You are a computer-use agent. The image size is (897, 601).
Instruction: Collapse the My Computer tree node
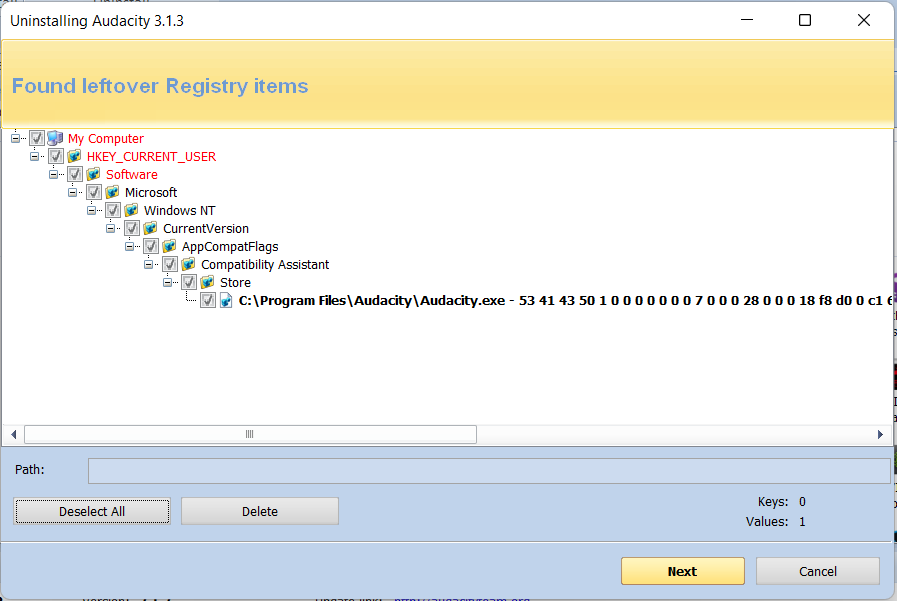click(x=15, y=138)
